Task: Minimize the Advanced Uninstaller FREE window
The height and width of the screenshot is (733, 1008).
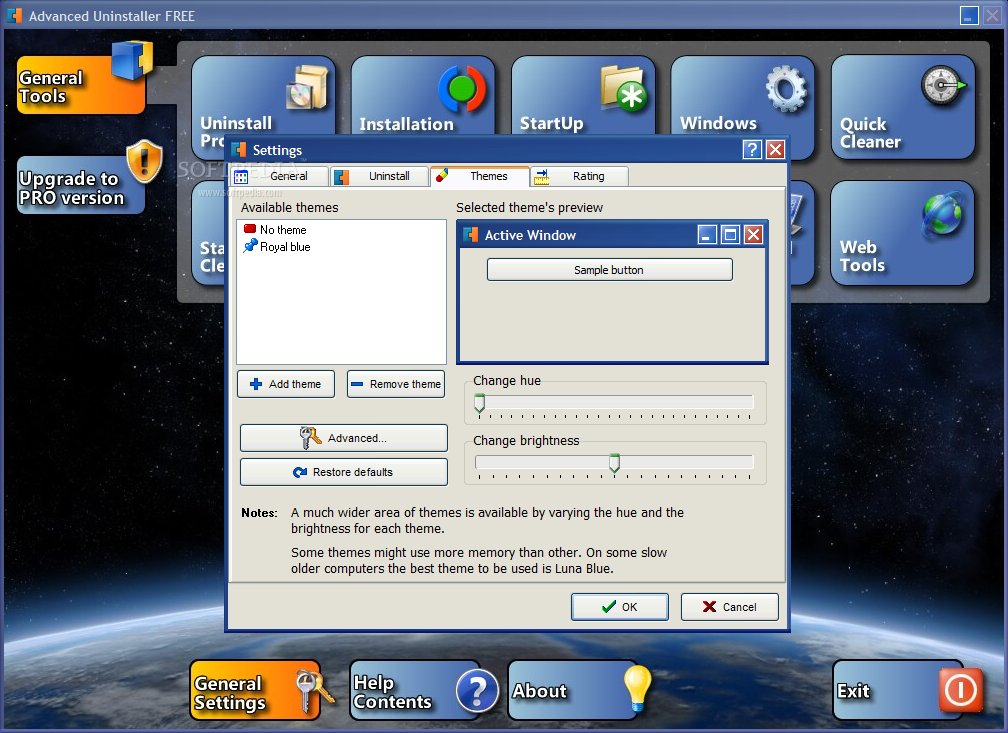Action: (969, 15)
